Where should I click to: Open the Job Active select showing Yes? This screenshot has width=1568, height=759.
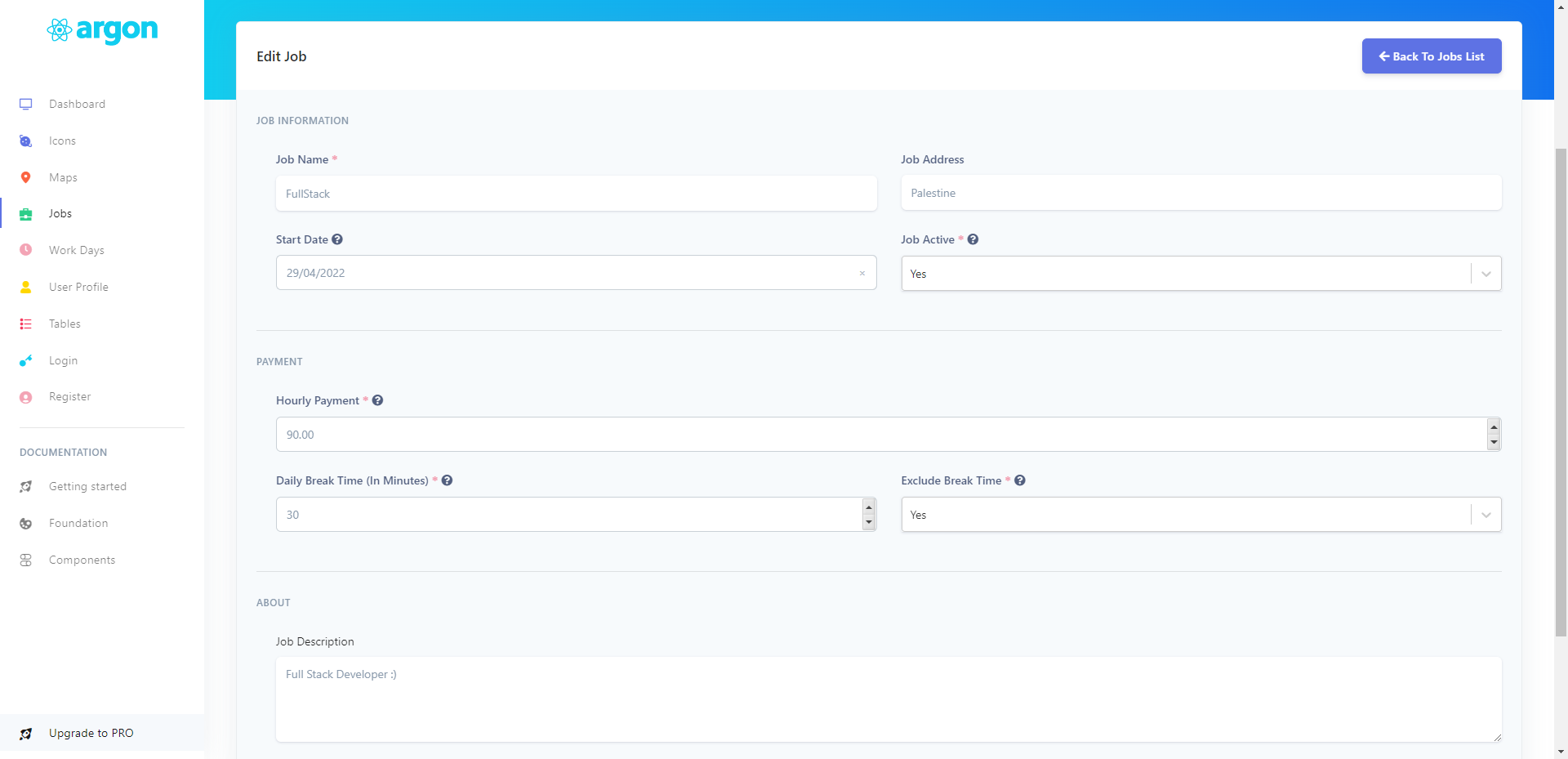(x=1200, y=274)
